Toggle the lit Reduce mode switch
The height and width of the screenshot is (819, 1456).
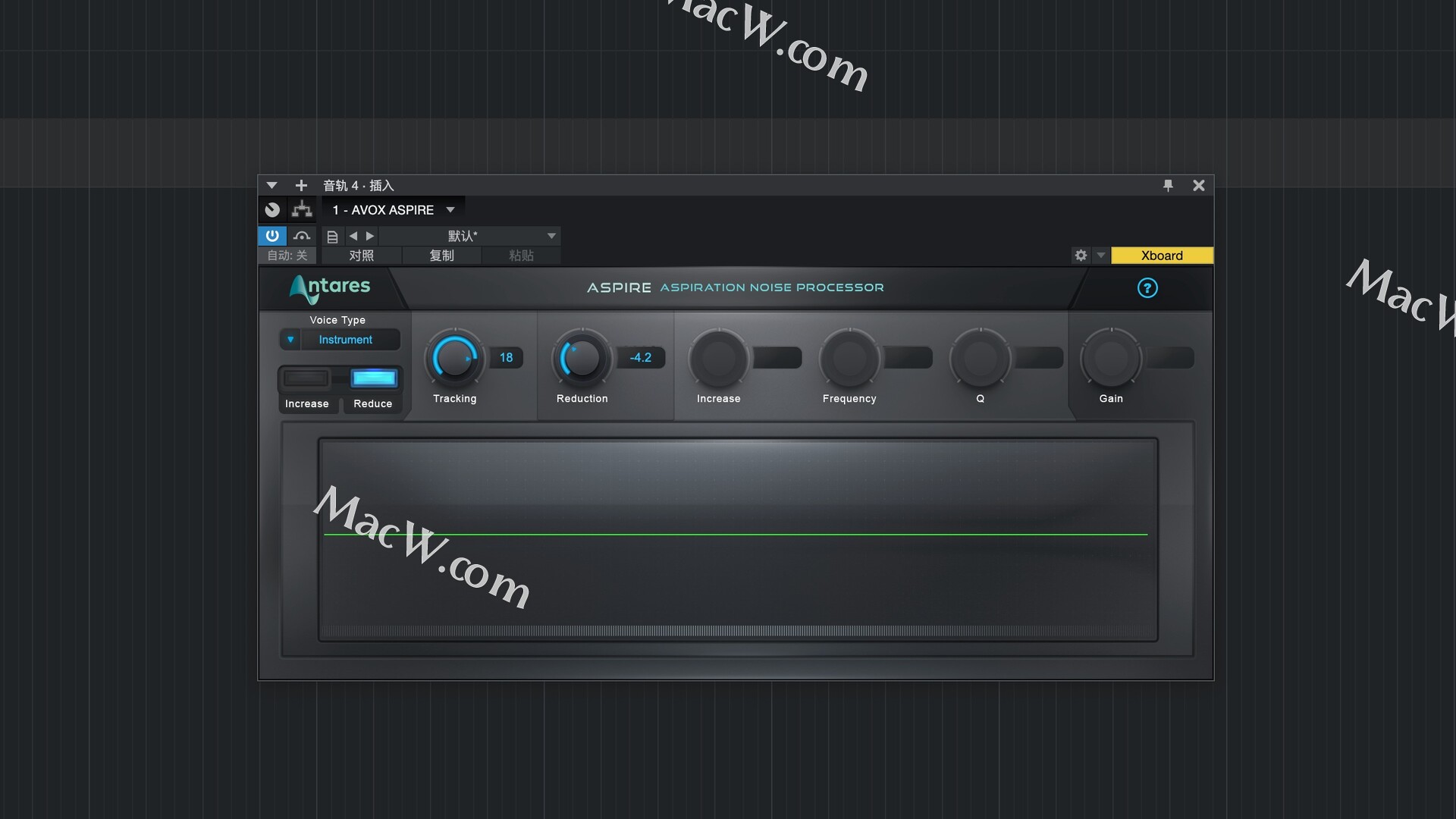pos(374,378)
